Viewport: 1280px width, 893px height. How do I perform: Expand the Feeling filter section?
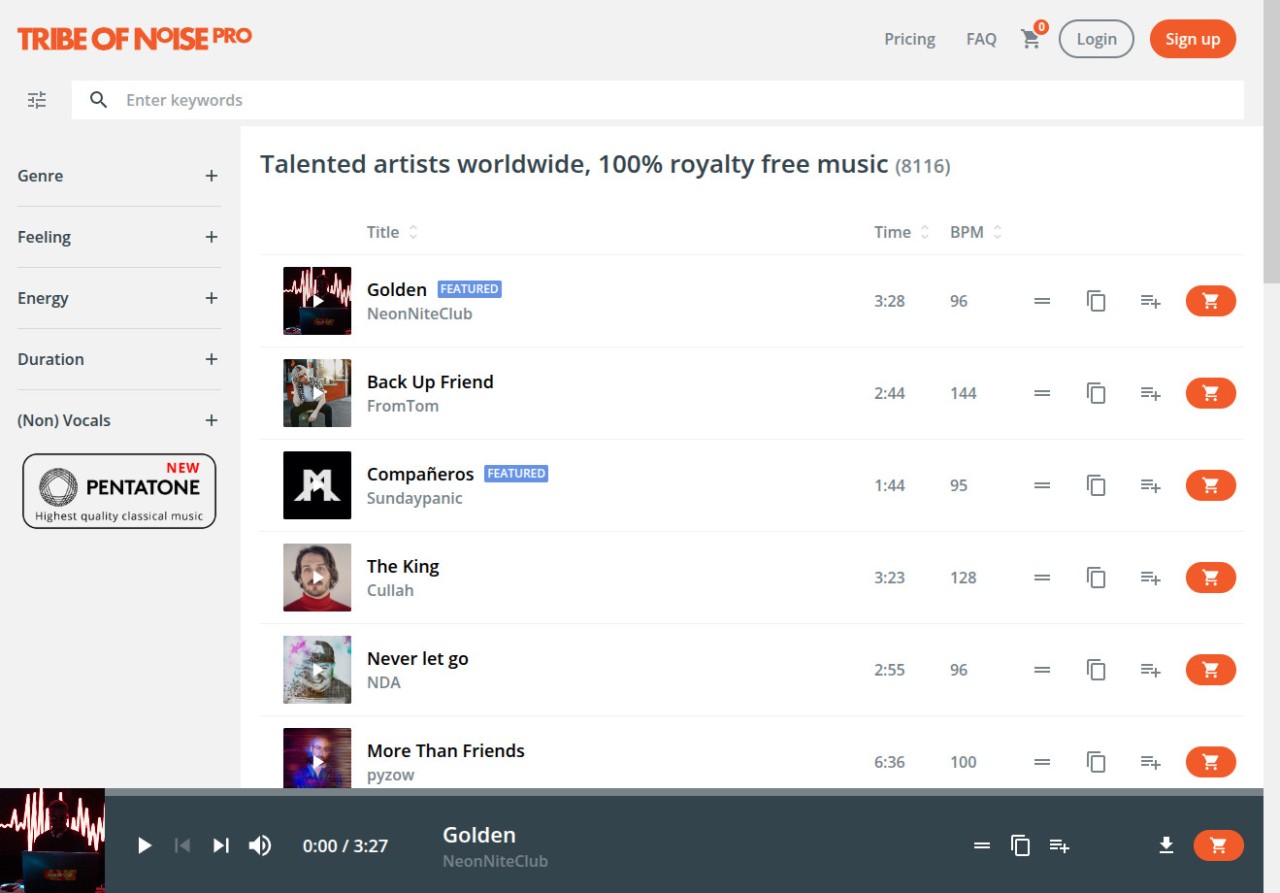click(211, 237)
